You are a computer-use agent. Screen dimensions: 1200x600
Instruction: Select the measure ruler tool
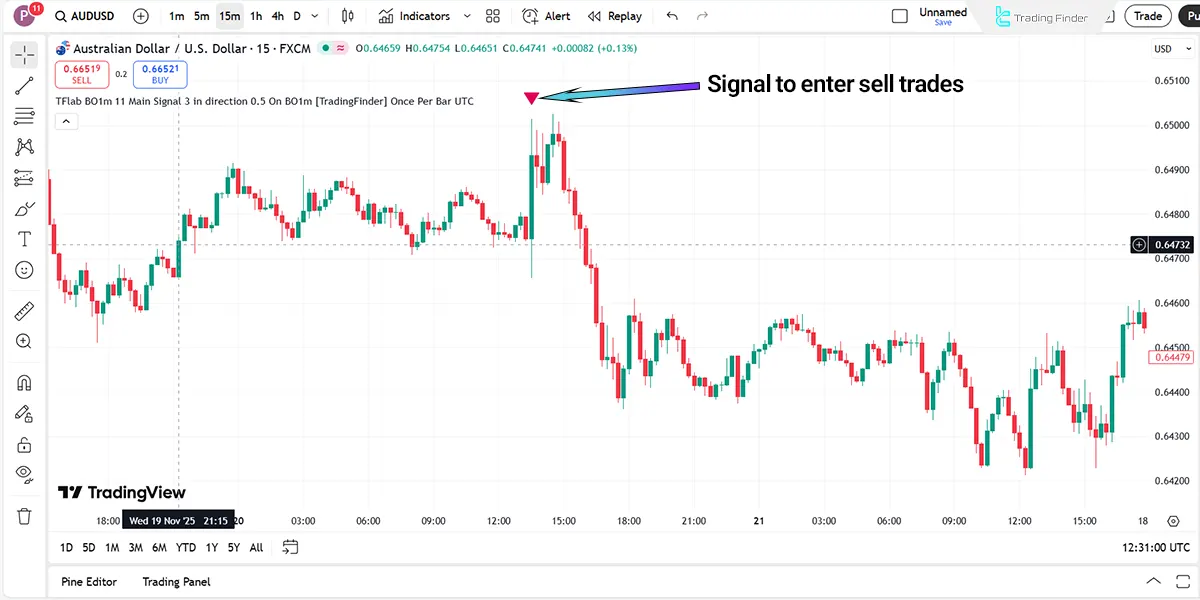(x=24, y=310)
